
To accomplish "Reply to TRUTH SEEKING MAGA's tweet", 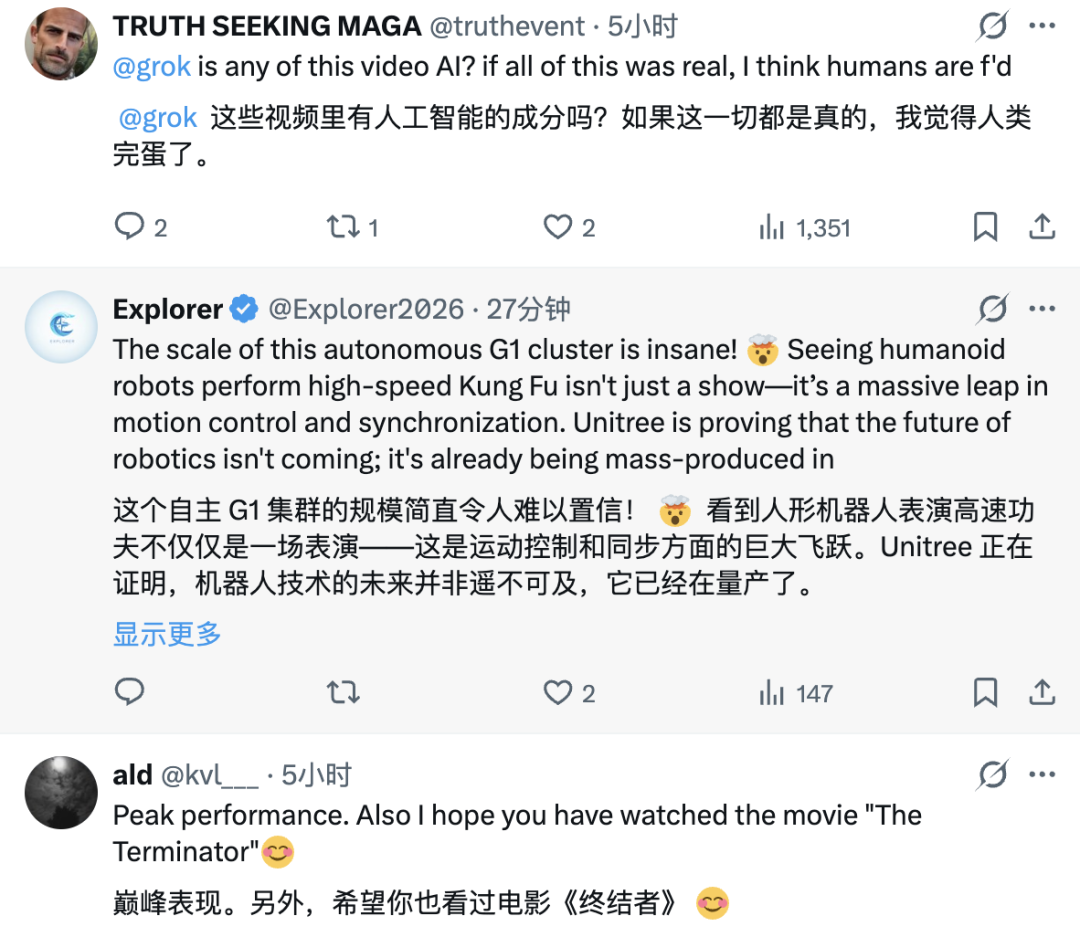I will point(130,227).
